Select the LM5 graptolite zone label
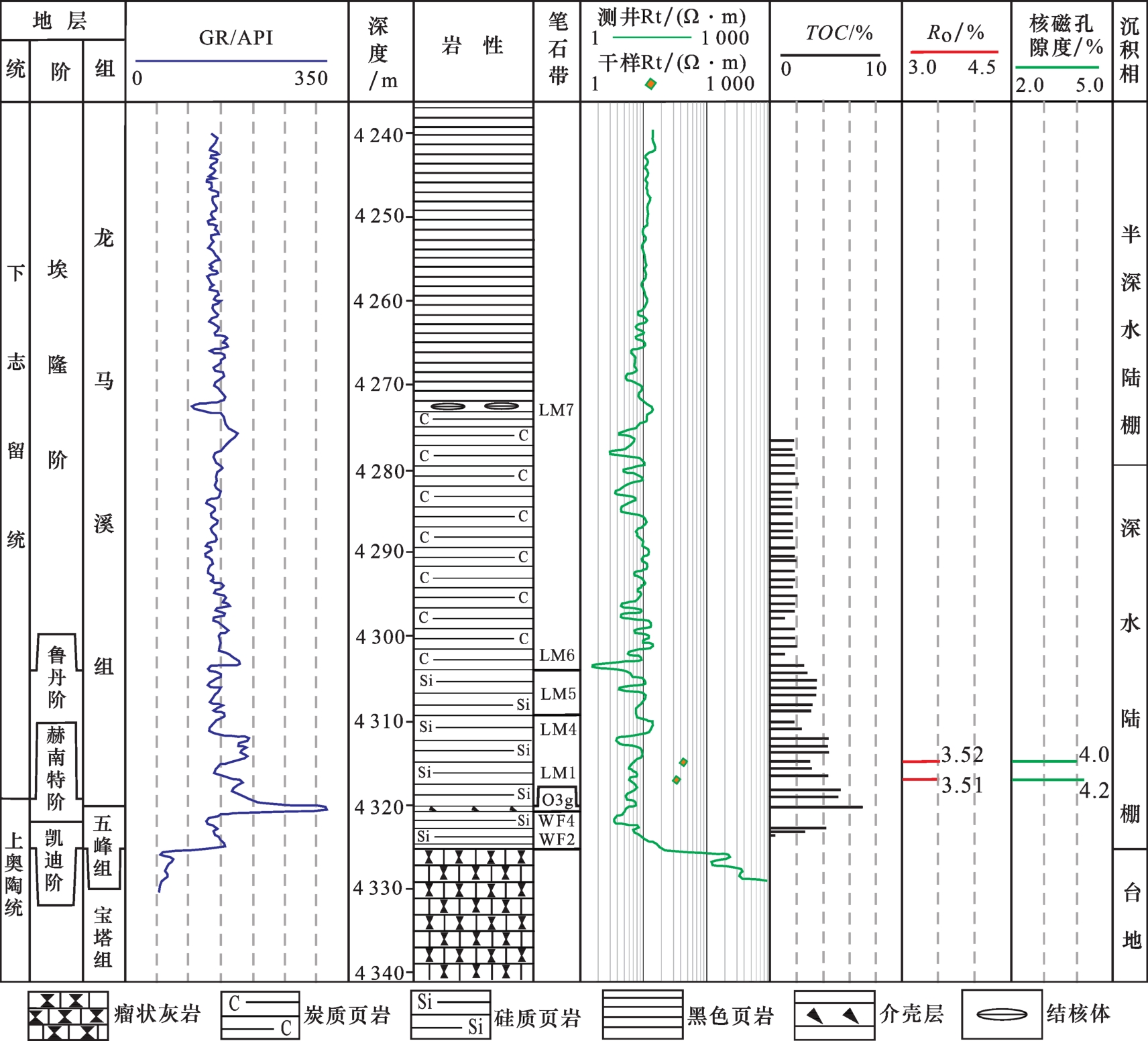 (x=558, y=694)
